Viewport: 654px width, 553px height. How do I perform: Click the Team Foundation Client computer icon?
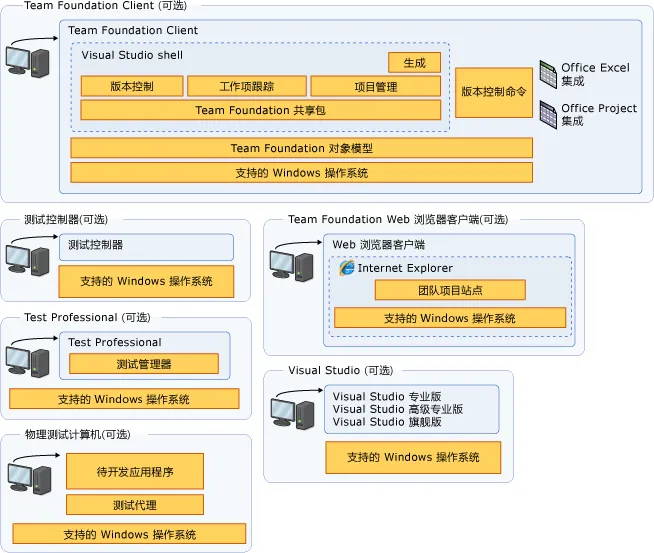pos(28,62)
